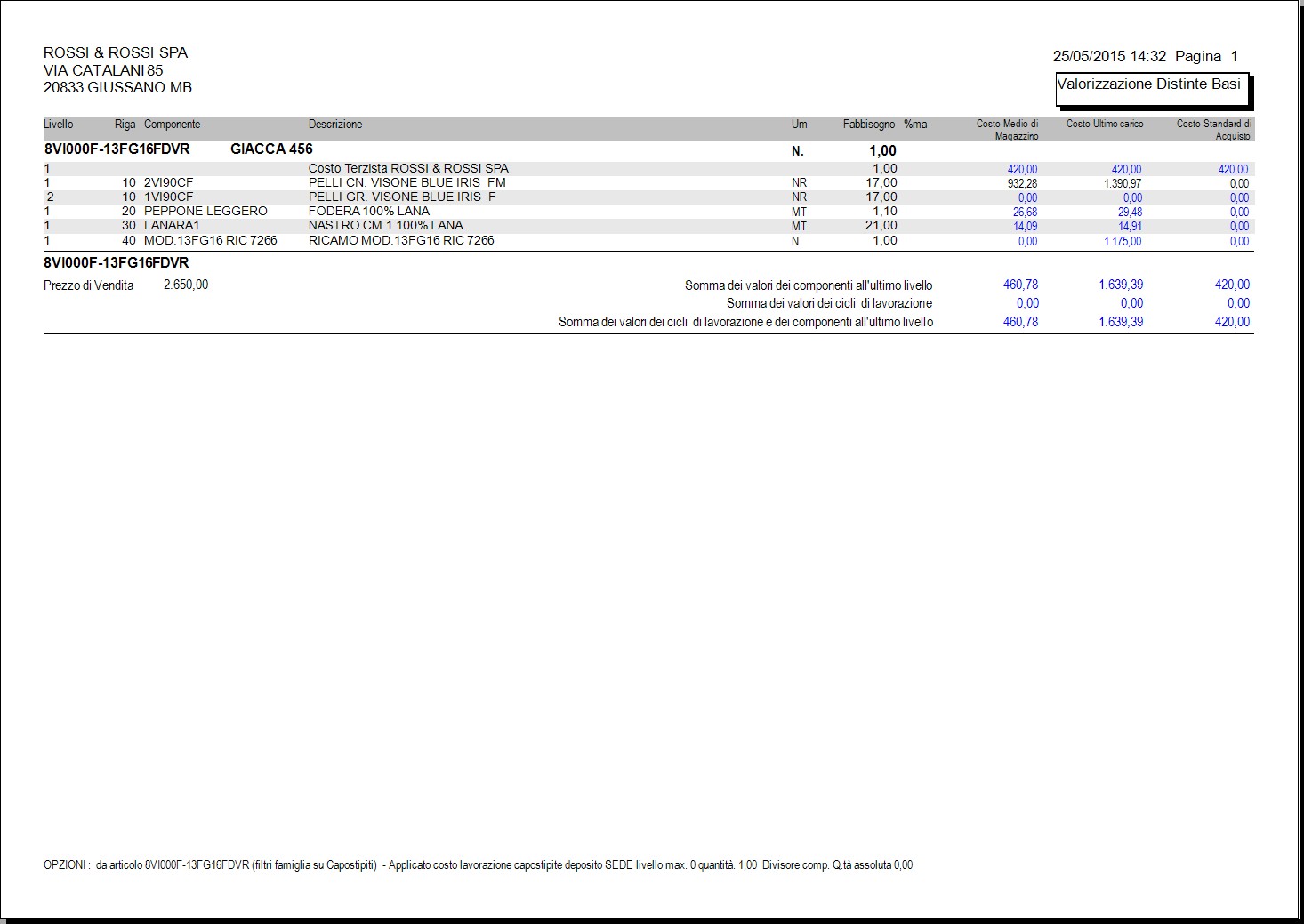The height and width of the screenshot is (924, 1304).
Task: Select the PEPPONE LEGGERO component row
Action: [x=649, y=212]
